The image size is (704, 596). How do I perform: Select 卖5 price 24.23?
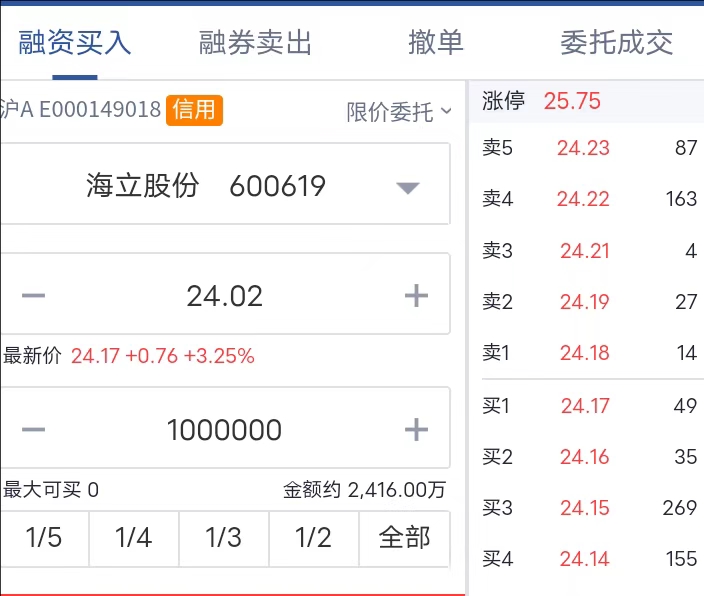pyautogui.click(x=583, y=148)
